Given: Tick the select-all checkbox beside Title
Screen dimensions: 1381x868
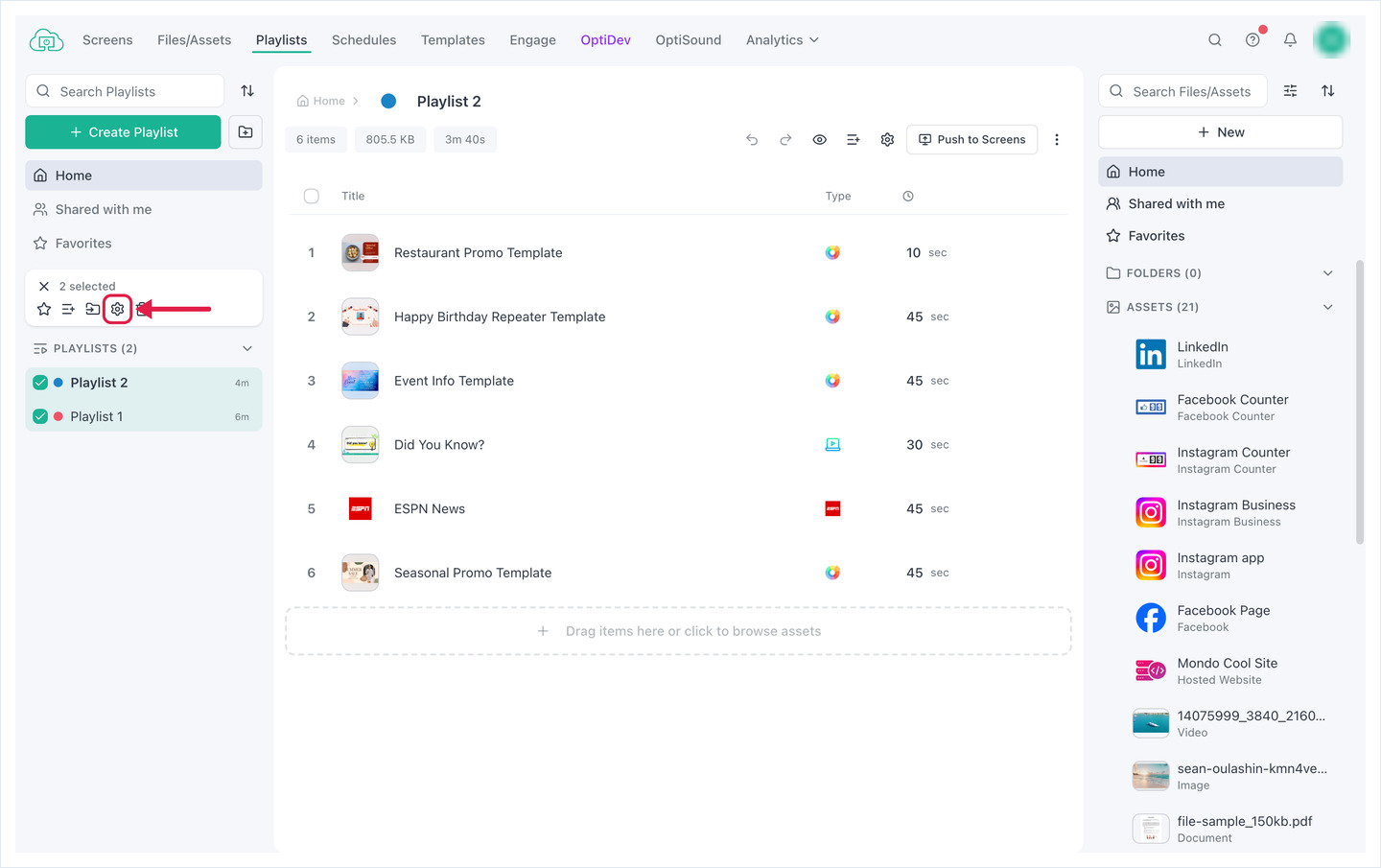Looking at the screenshot, I should [312, 196].
